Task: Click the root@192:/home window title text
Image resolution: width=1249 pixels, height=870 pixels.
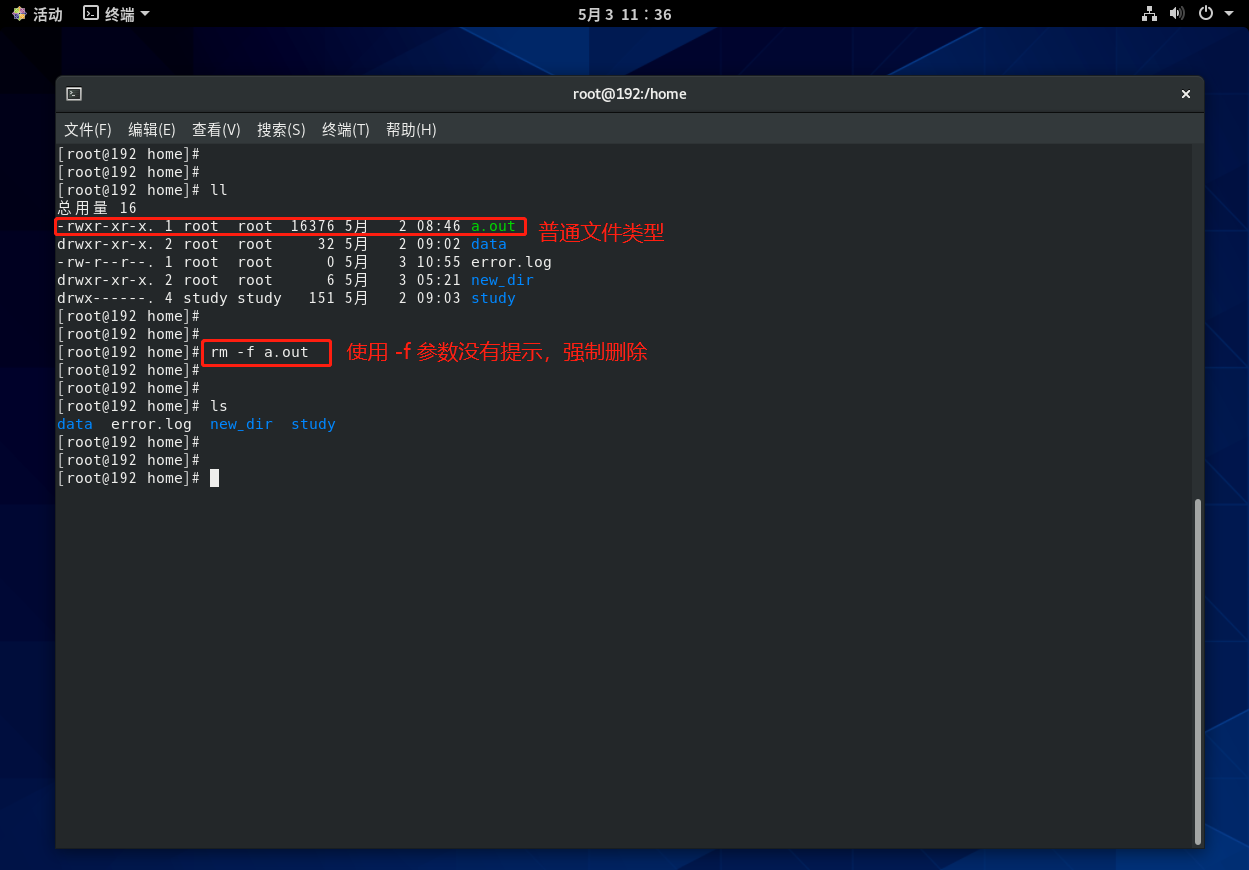Action: click(629, 94)
